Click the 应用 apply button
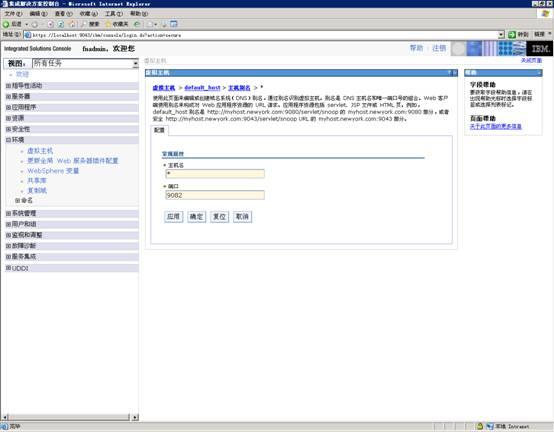 (173, 217)
